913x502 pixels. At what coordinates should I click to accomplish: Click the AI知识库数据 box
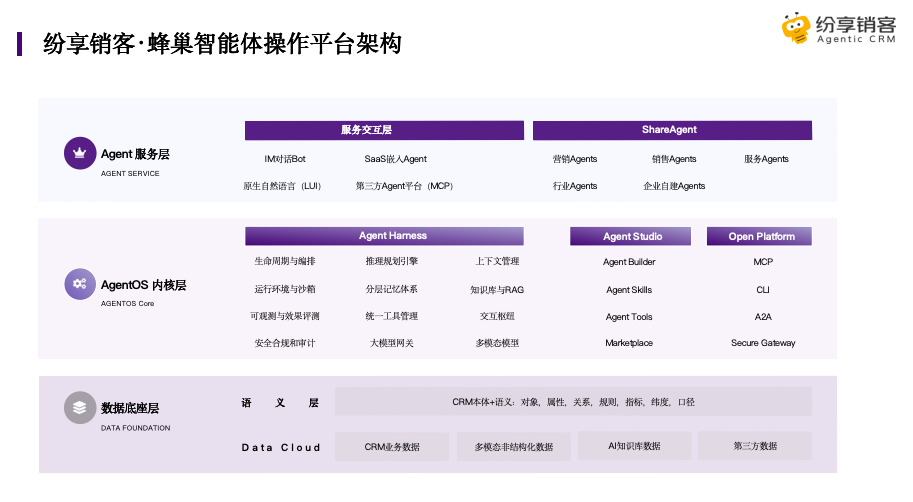pyautogui.click(x=635, y=446)
